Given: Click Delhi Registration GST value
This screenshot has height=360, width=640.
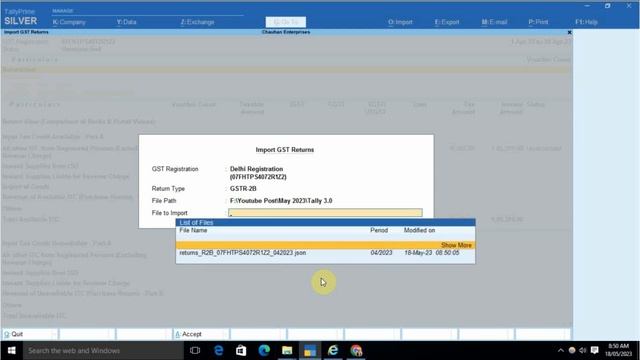Looking at the screenshot, I should (x=258, y=173).
